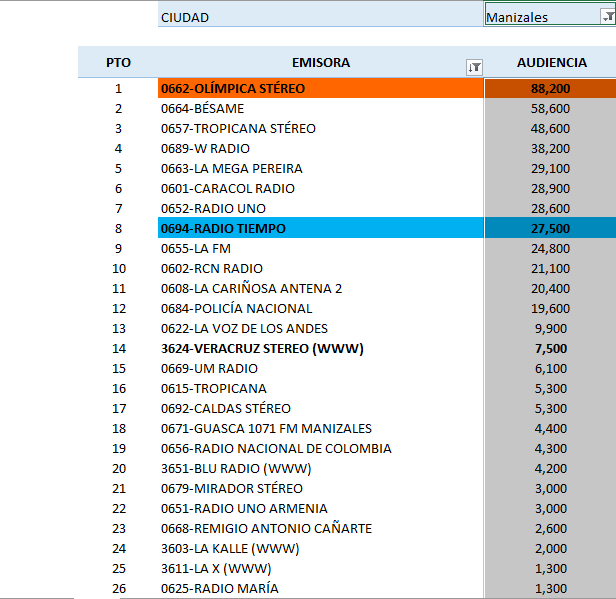The width and height of the screenshot is (616, 599).
Task: Select the audience value 20,400
Action: (x=550, y=289)
